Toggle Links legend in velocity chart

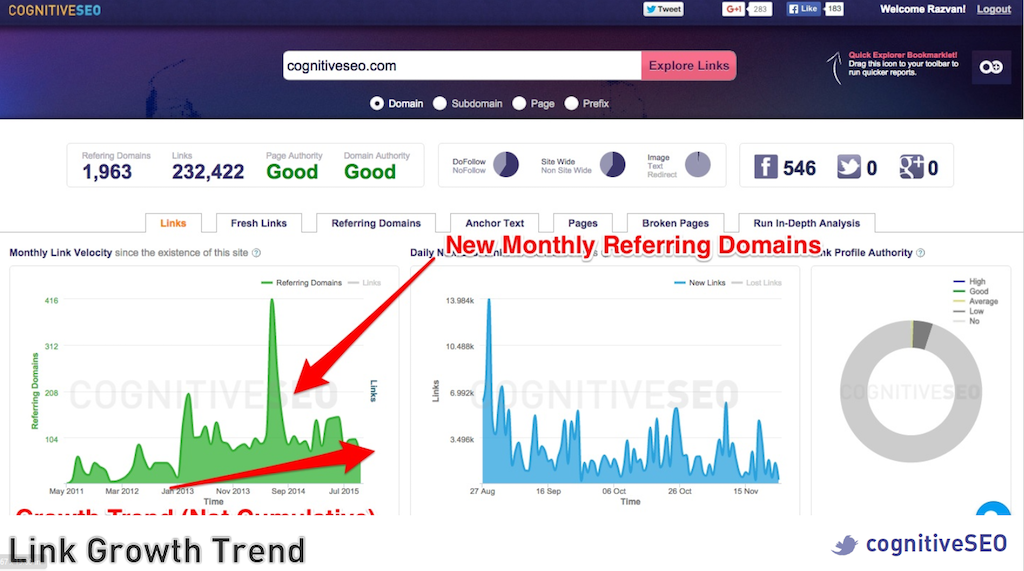tap(364, 283)
